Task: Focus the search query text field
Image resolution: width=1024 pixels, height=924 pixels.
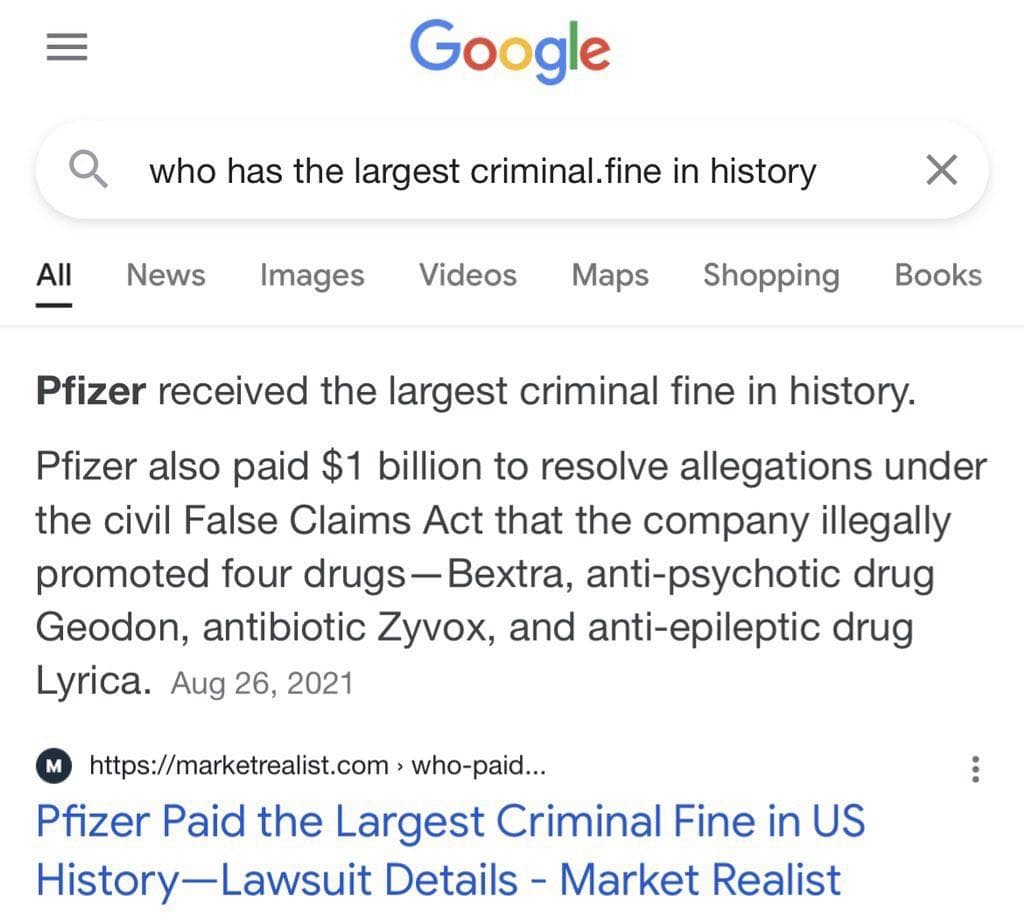Action: [482, 171]
